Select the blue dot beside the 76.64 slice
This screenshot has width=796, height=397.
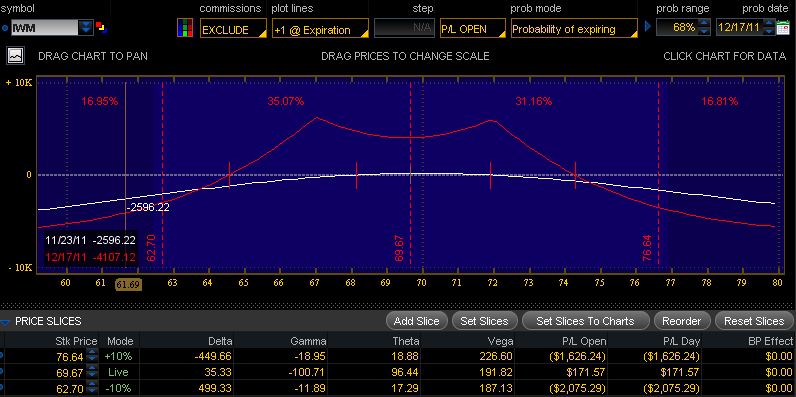(x=2, y=356)
